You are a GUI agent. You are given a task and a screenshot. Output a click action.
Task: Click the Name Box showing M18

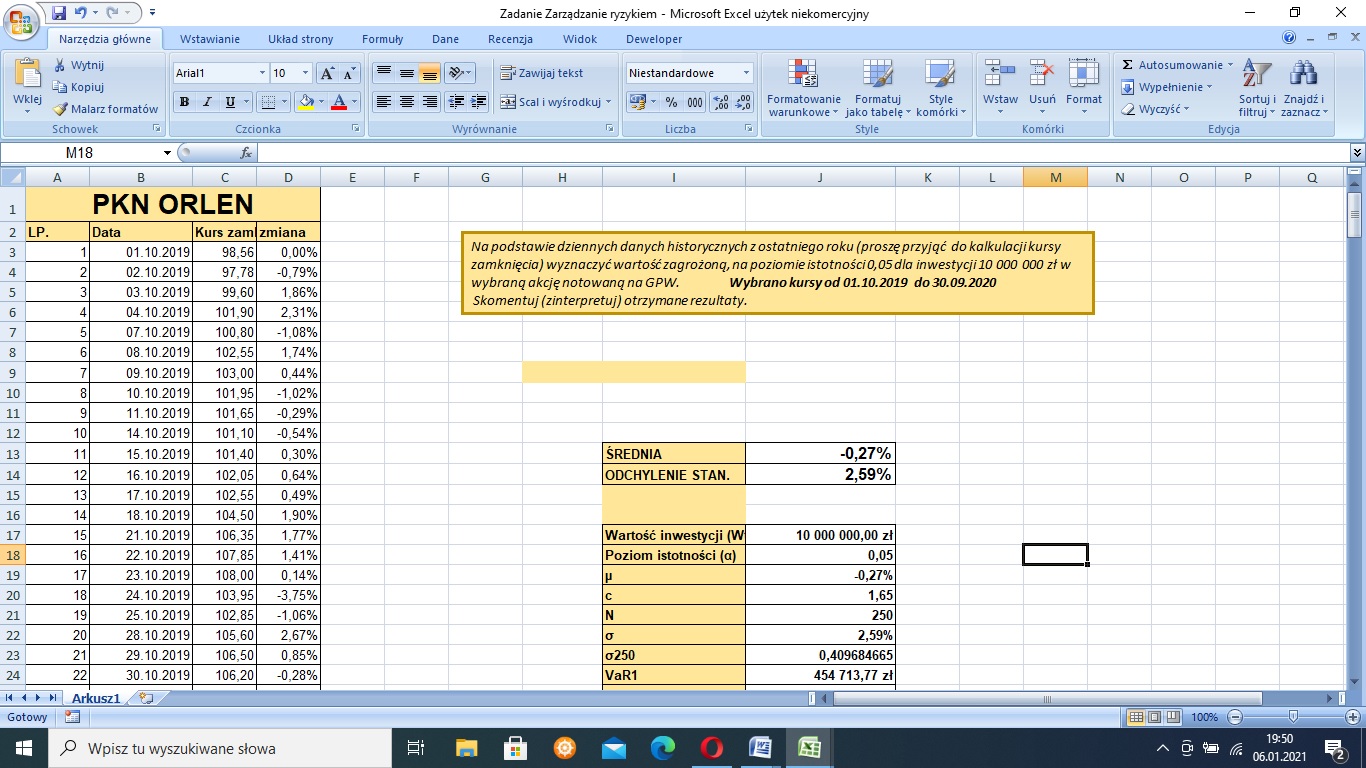point(80,153)
